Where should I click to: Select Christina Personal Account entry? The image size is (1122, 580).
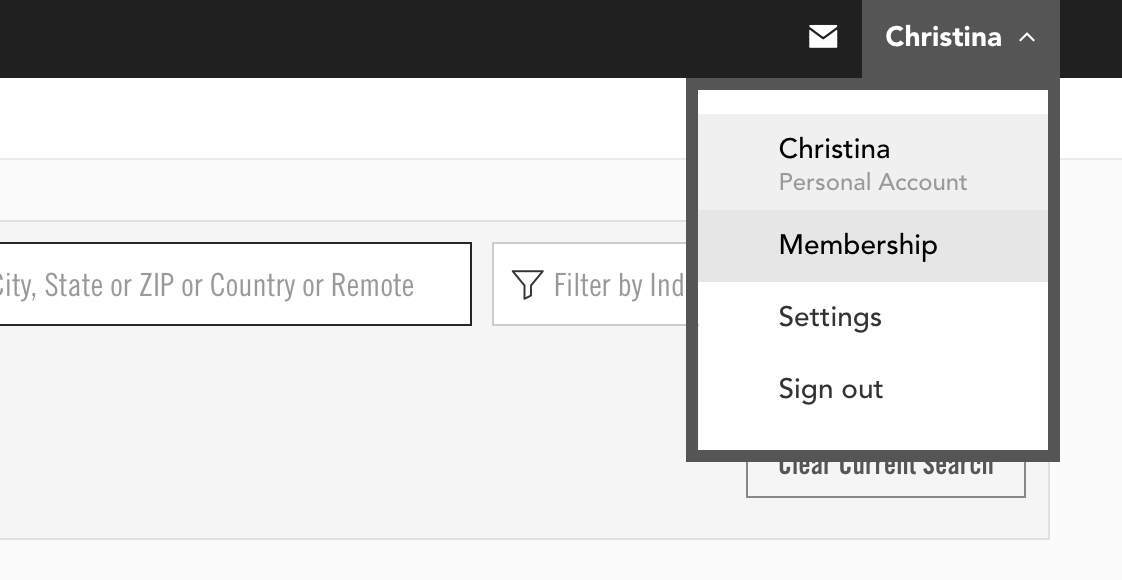click(872, 163)
